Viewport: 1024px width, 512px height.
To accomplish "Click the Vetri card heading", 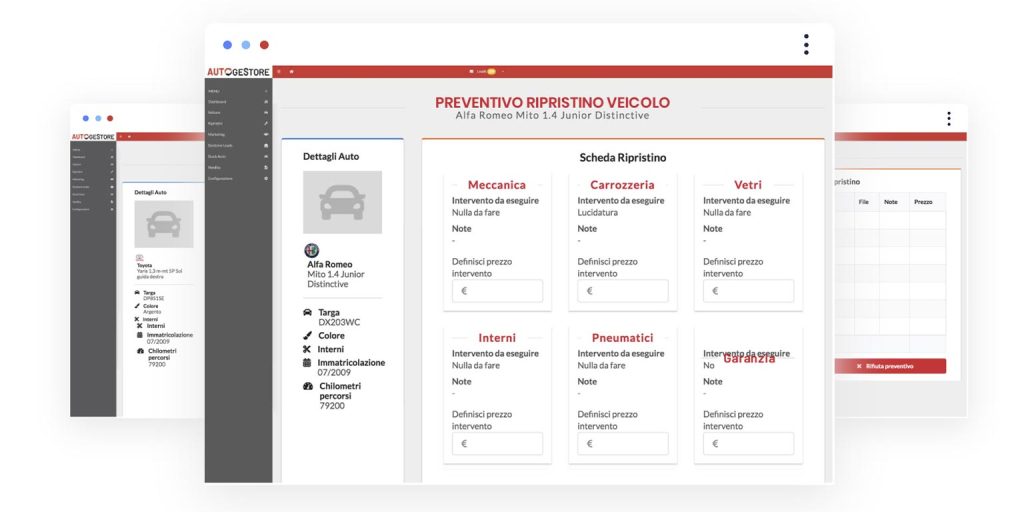I will (748, 185).
